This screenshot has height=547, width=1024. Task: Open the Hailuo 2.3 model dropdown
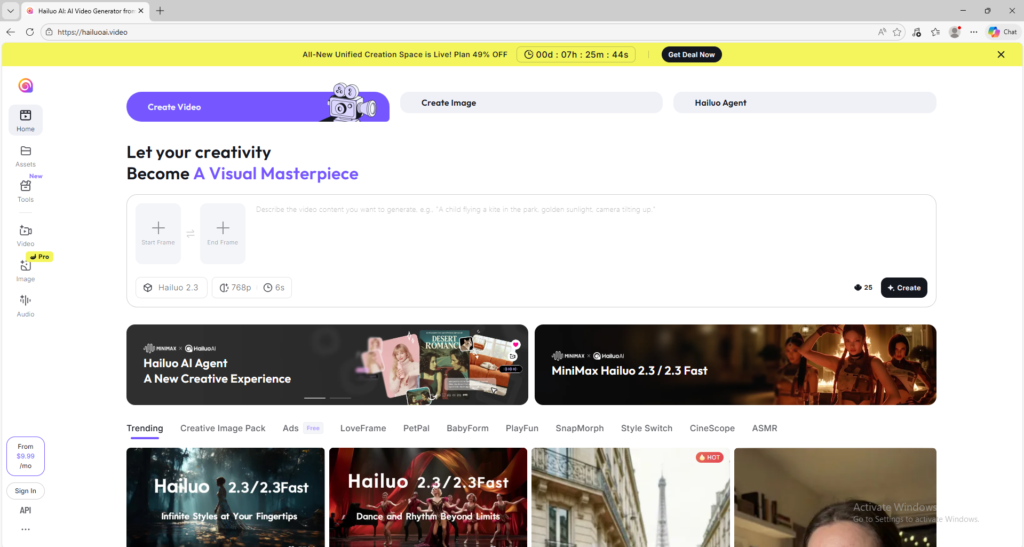(171, 288)
